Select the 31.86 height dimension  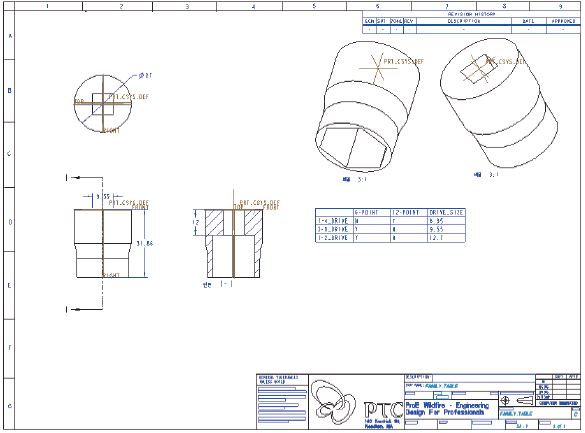[x=144, y=243]
